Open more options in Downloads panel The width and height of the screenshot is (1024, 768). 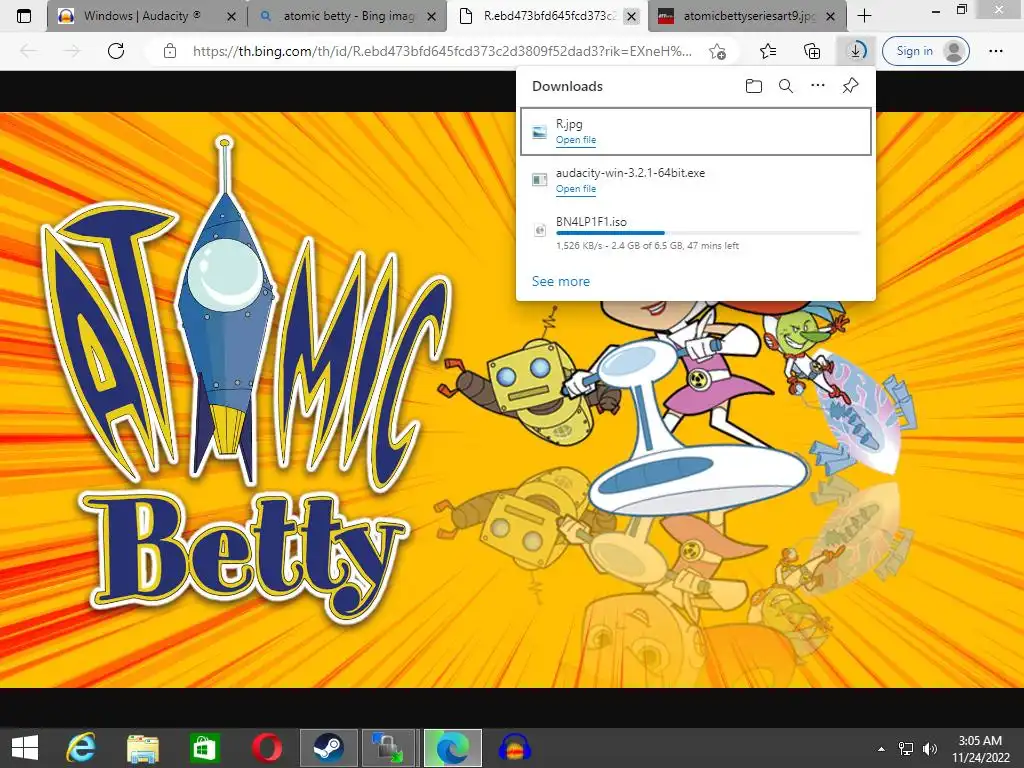tap(818, 86)
